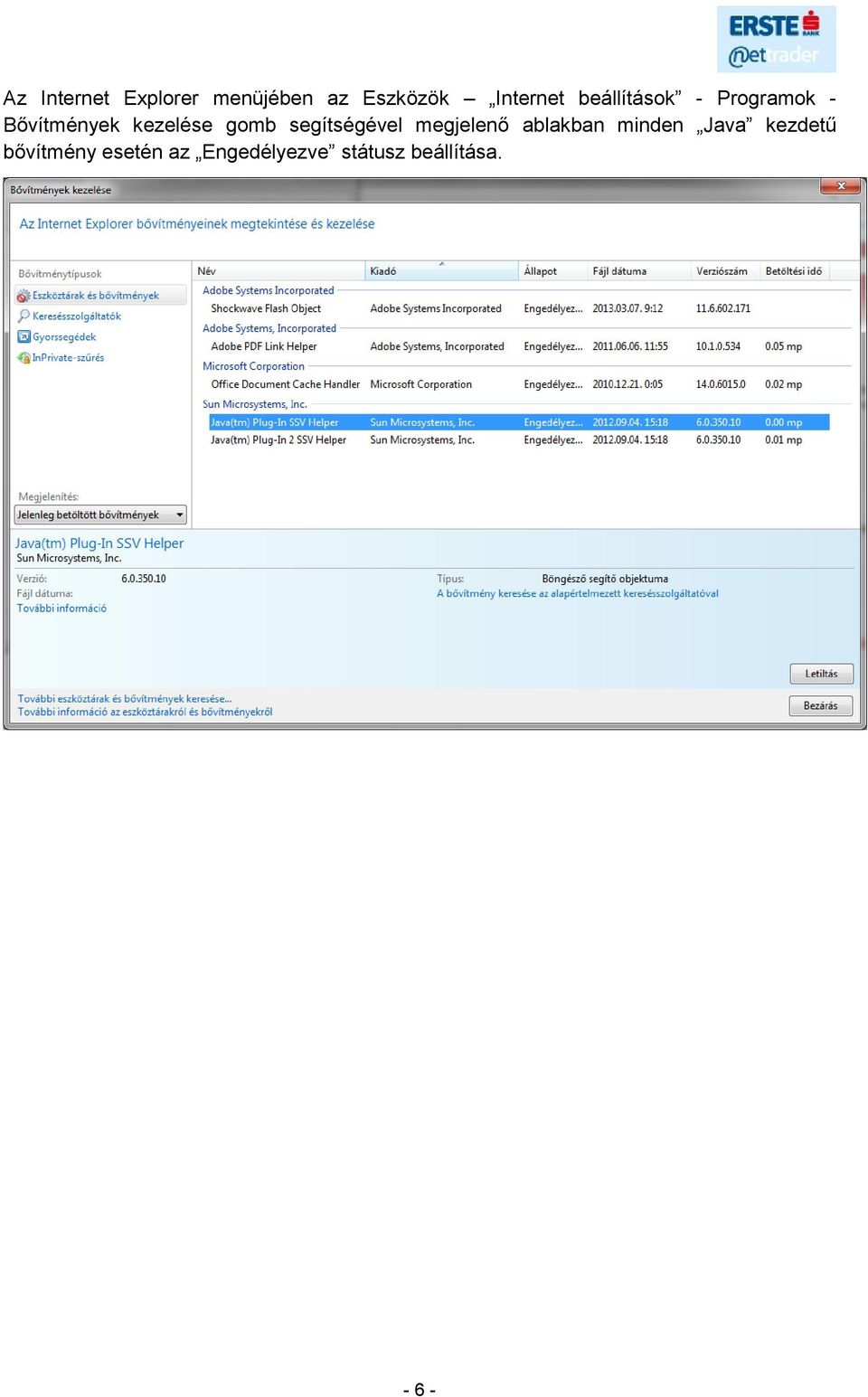Open the További információ link

[61, 609]
